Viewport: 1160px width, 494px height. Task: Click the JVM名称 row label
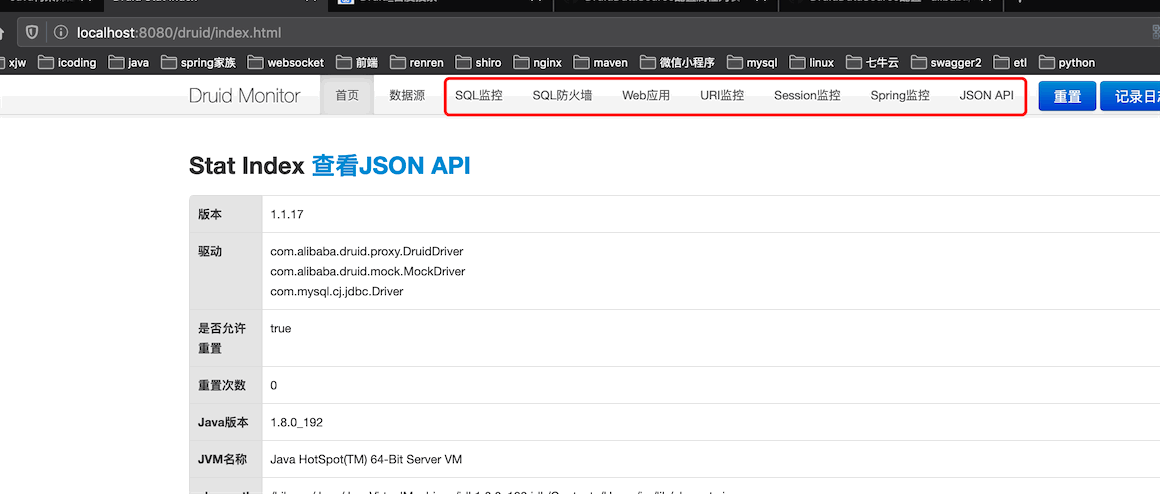[x=224, y=459]
